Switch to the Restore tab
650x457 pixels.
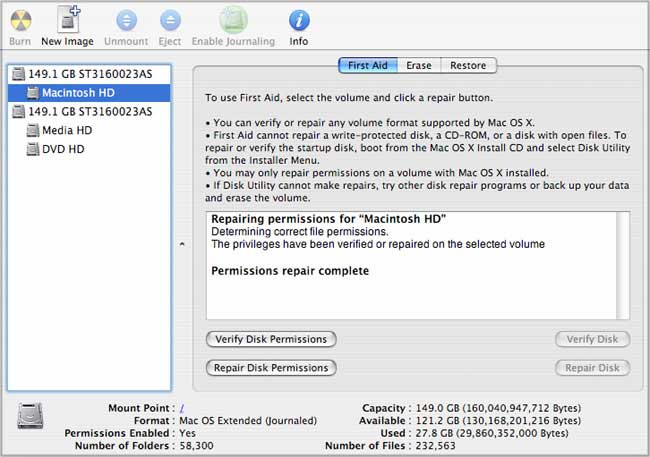coord(468,66)
